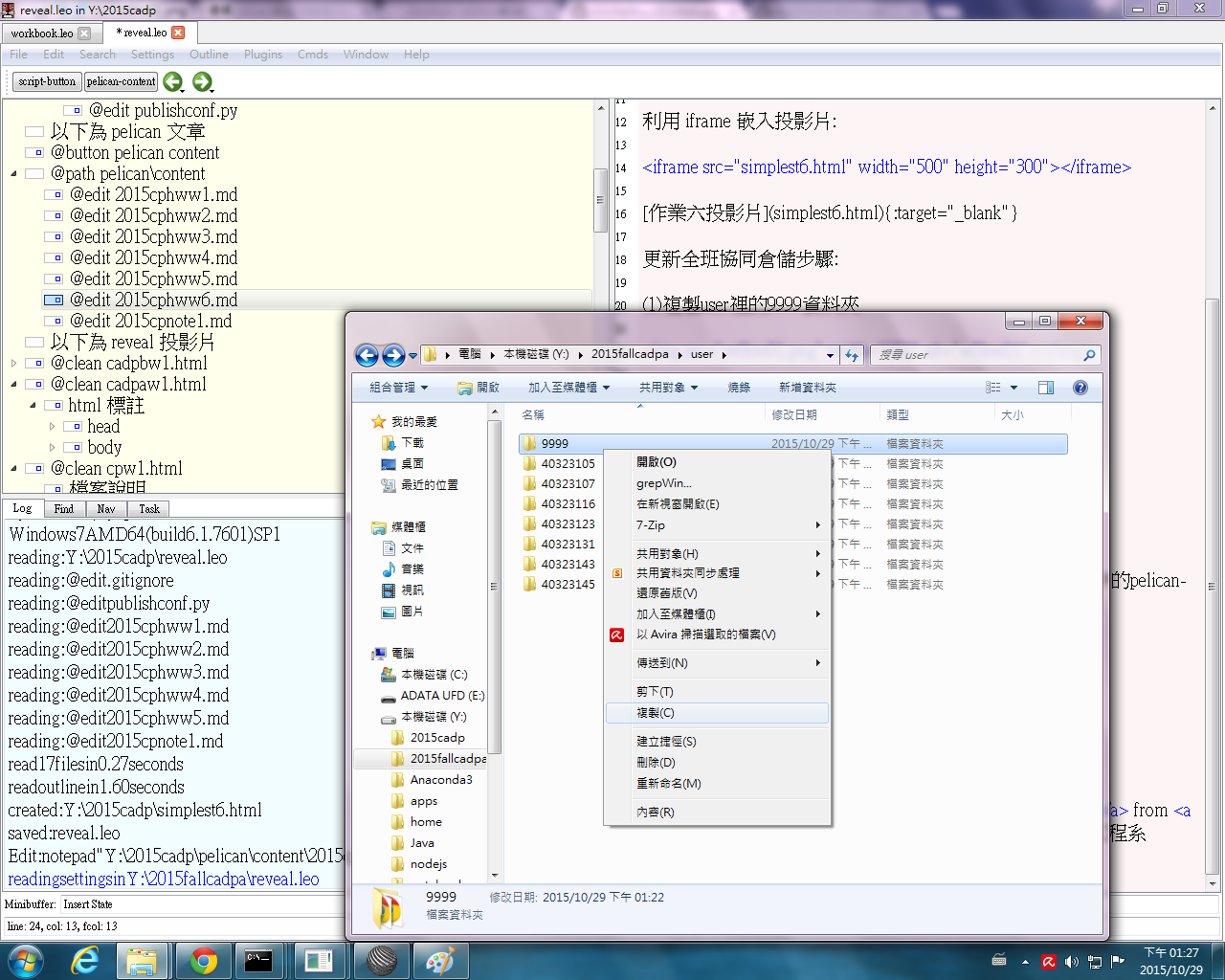Click the green back arrow in Leo toolbar
Screen dimensions: 1225x980
point(172,81)
